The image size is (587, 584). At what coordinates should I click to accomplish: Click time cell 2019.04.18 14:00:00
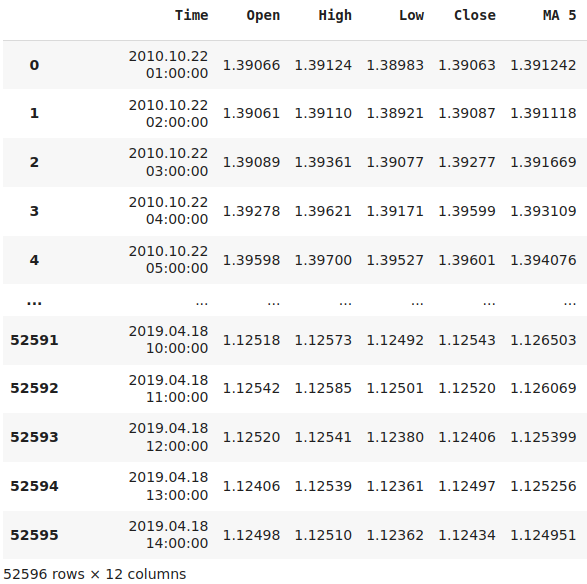point(168,535)
